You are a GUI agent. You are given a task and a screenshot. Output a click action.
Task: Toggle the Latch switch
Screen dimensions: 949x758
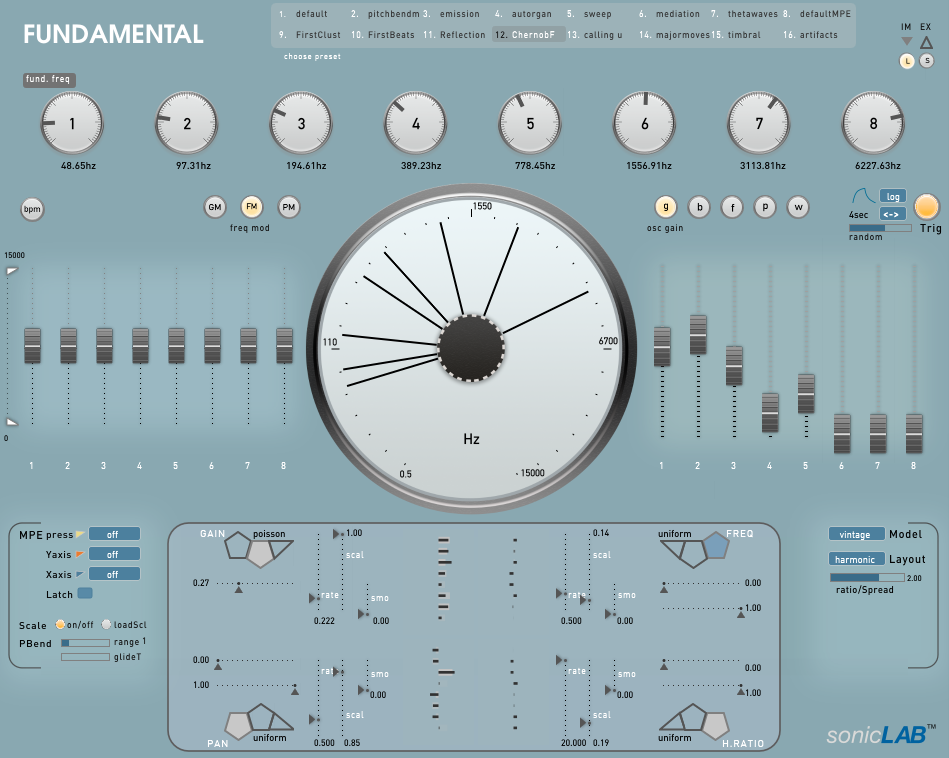[x=85, y=594]
